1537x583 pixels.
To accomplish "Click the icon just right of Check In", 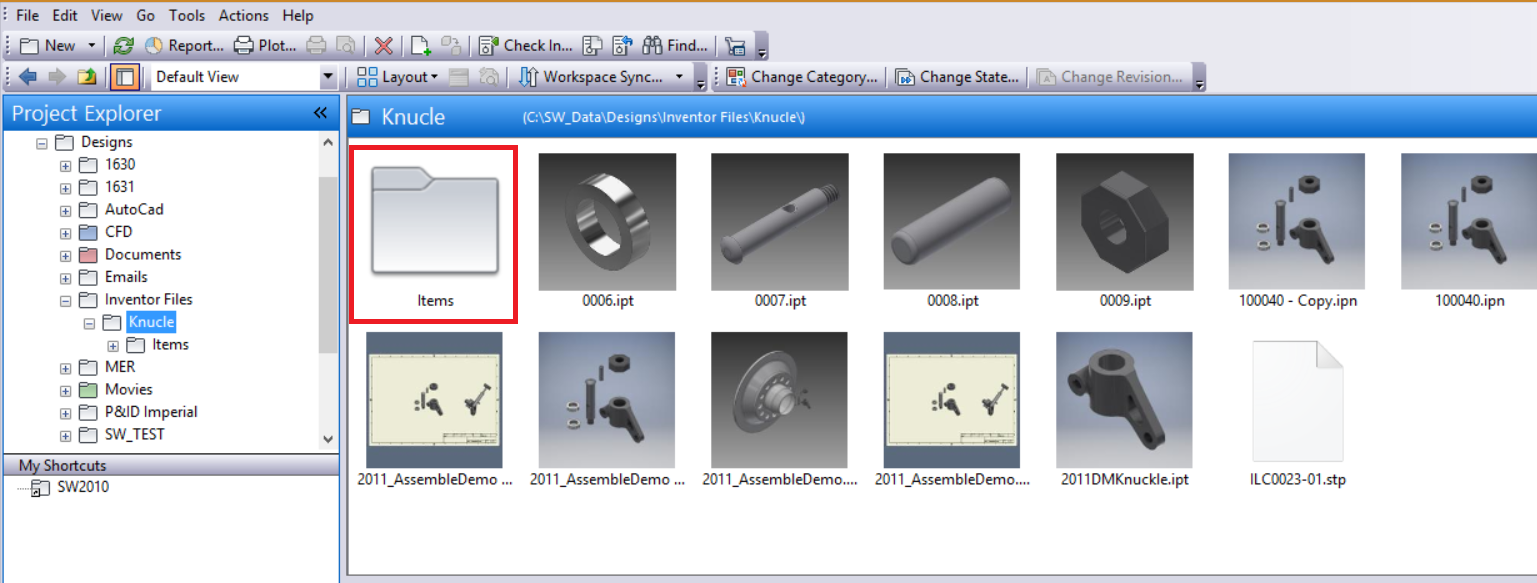I will (x=592, y=45).
